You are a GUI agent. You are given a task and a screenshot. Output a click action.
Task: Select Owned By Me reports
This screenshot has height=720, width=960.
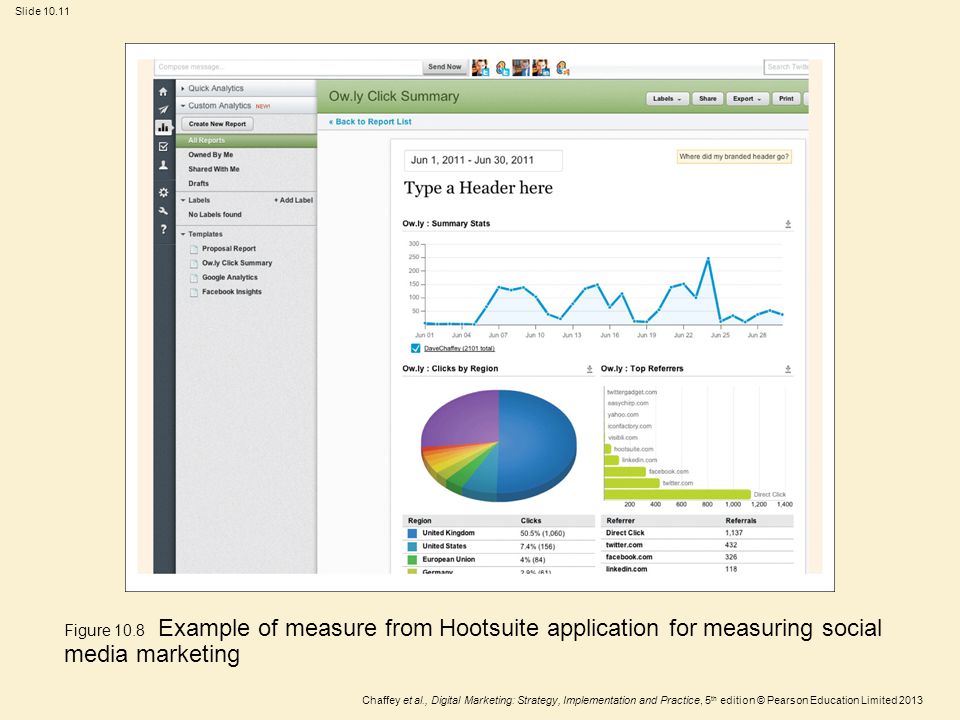[x=211, y=155]
